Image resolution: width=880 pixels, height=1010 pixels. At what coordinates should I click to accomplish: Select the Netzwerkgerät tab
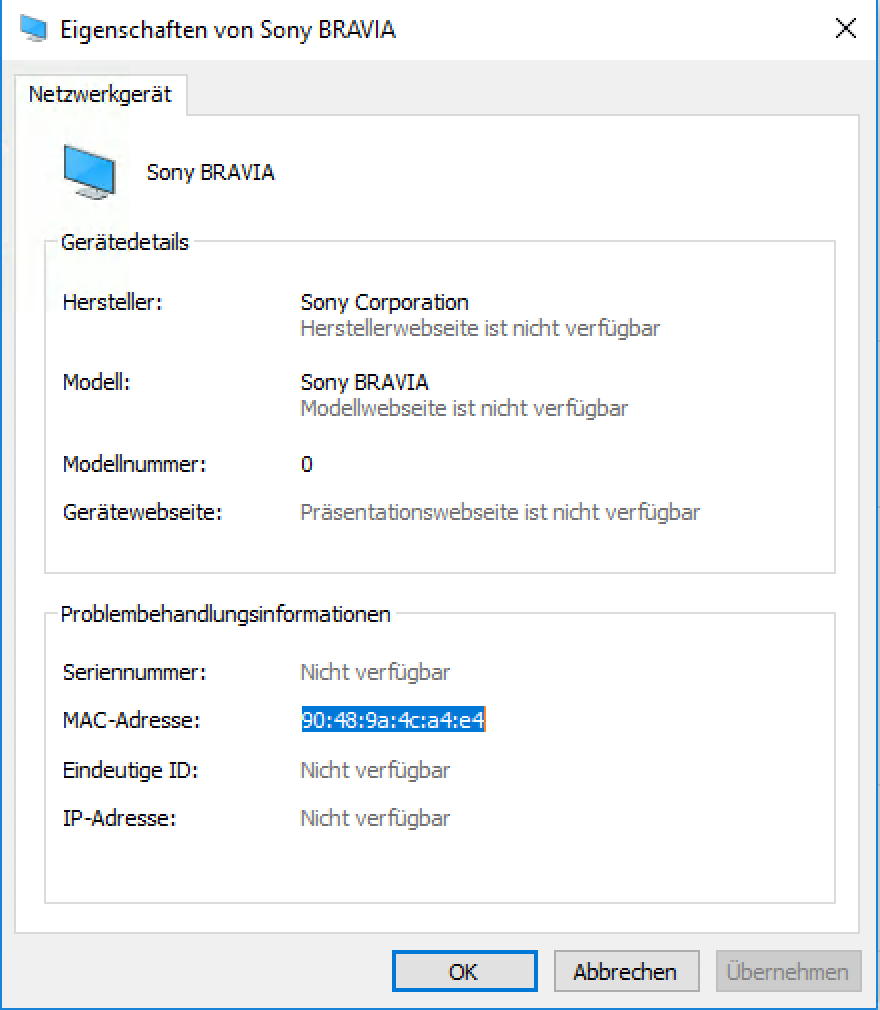(100, 95)
